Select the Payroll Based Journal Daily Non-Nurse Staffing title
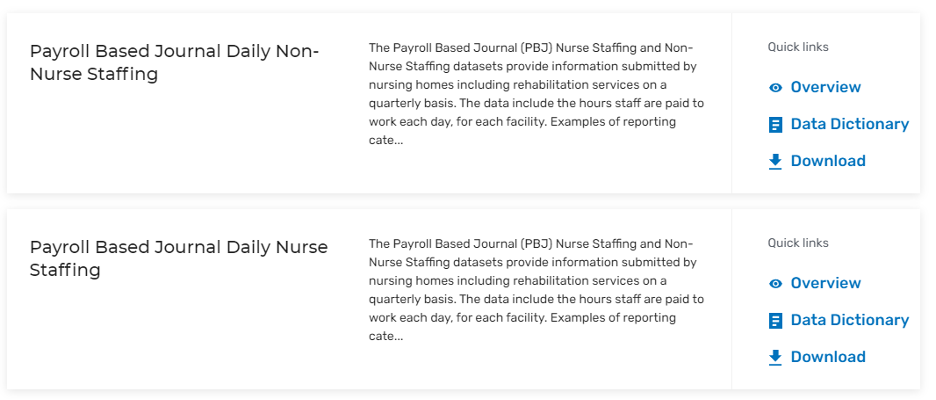Viewport: 936px width, 400px height. 174,62
